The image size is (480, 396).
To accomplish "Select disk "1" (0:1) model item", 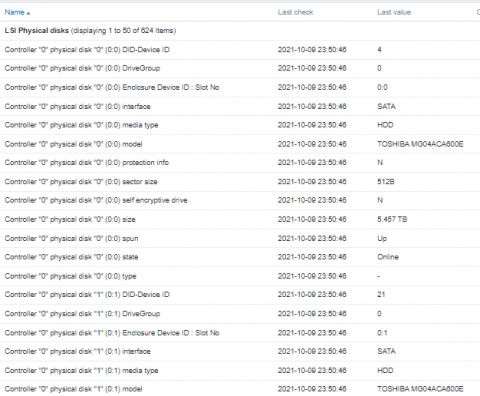I will coord(73,389).
